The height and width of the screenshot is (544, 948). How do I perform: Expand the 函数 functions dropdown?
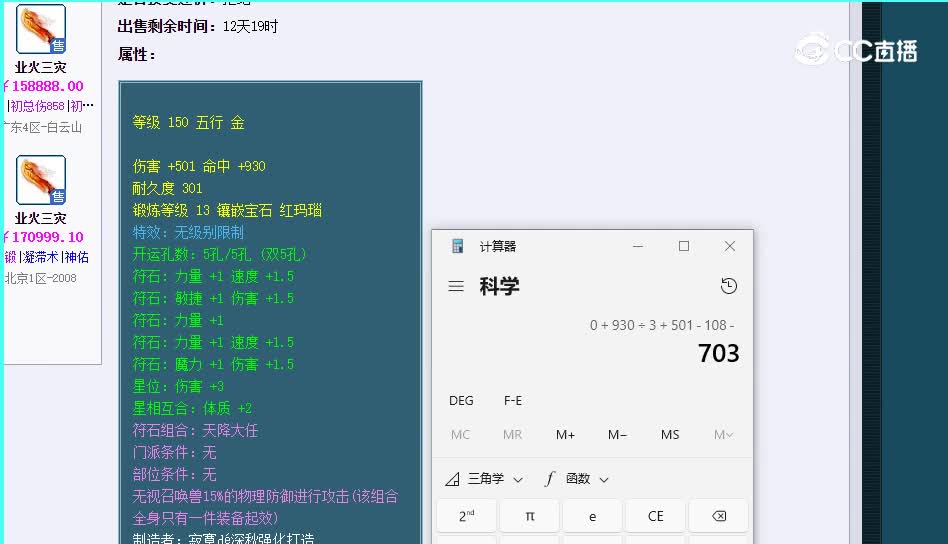[x=577, y=479]
